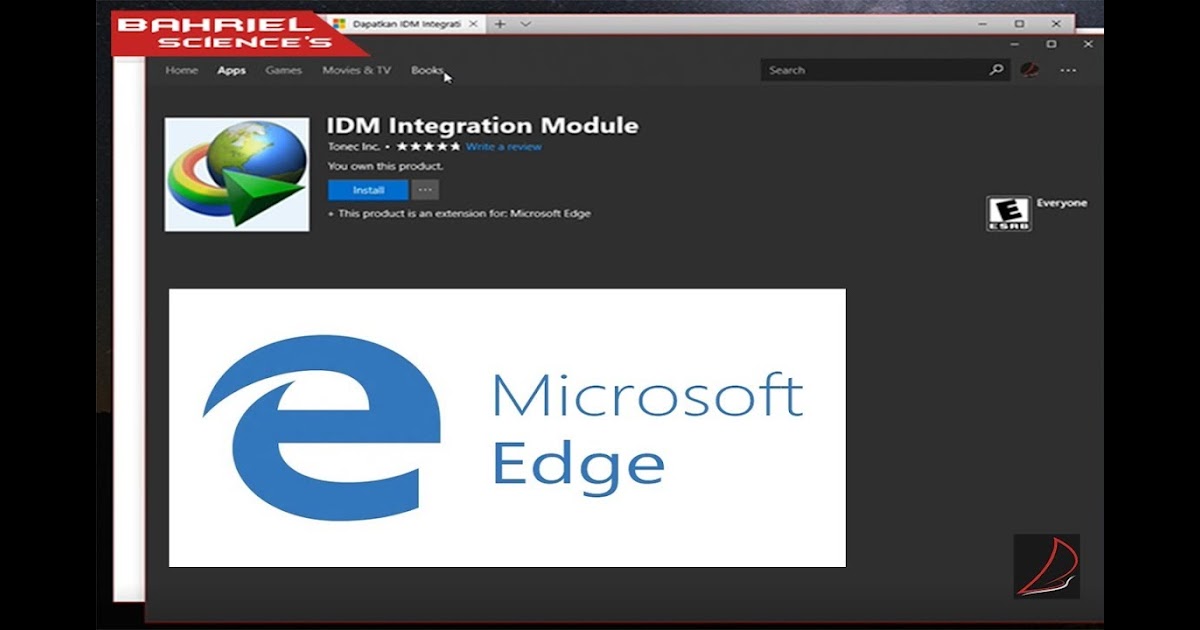Screen dimensions: 1200x630
Task: Open Store's top-right more options menu
Action: (1068, 70)
